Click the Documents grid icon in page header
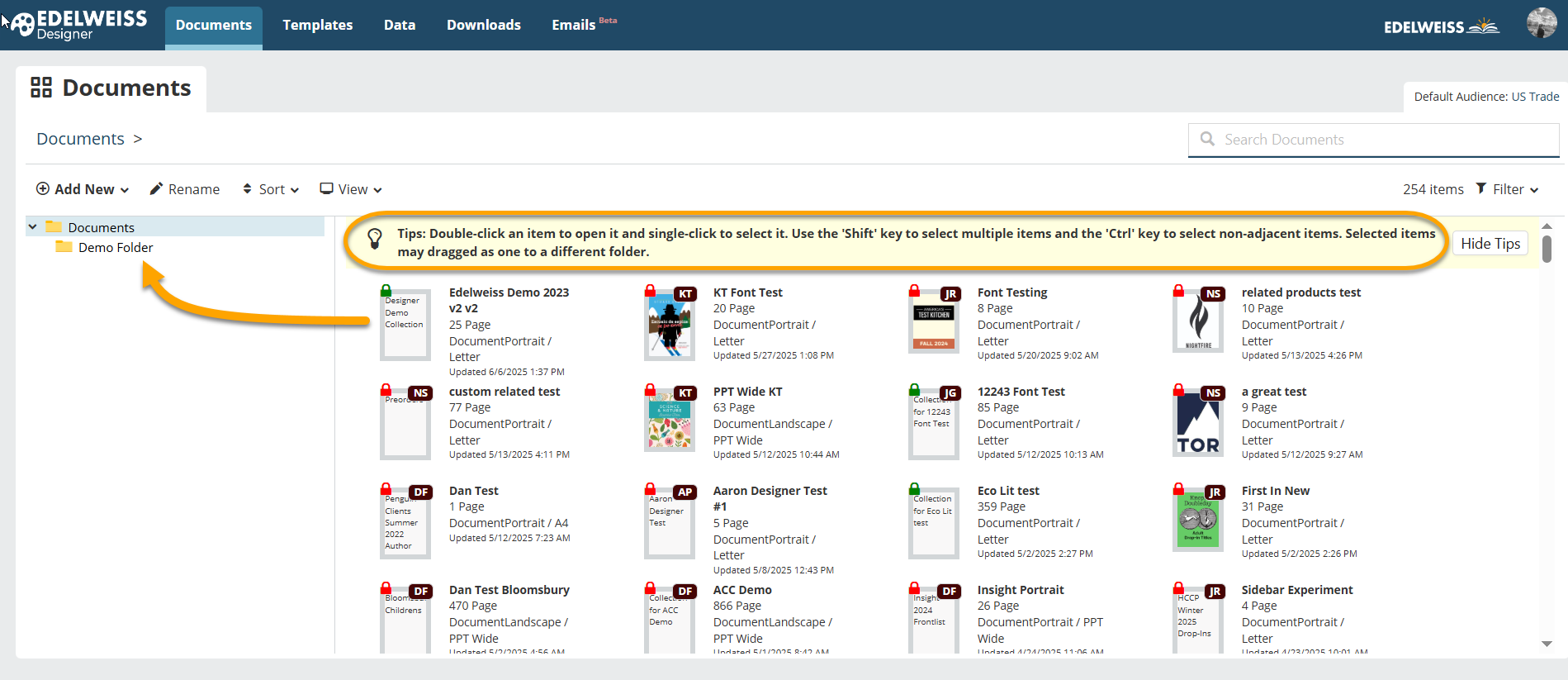1568x680 pixels. [x=41, y=88]
